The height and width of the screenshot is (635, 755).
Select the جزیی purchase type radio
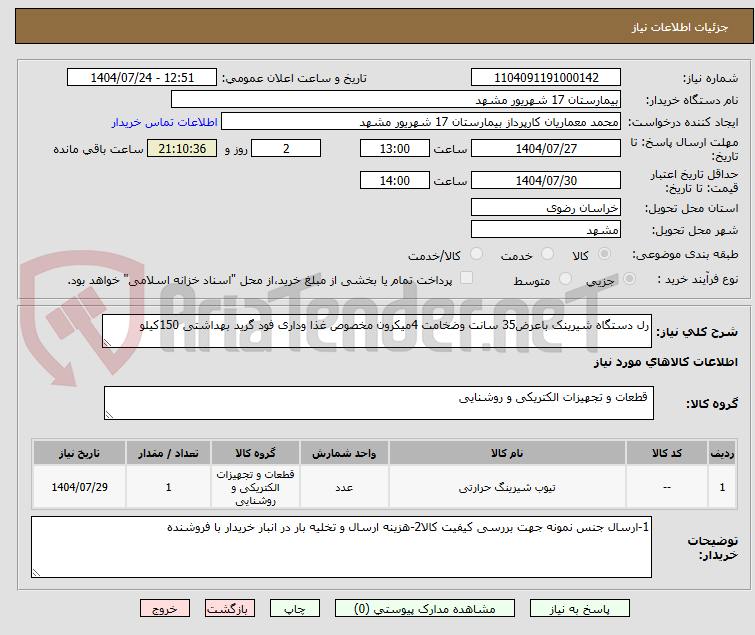[629, 279]
